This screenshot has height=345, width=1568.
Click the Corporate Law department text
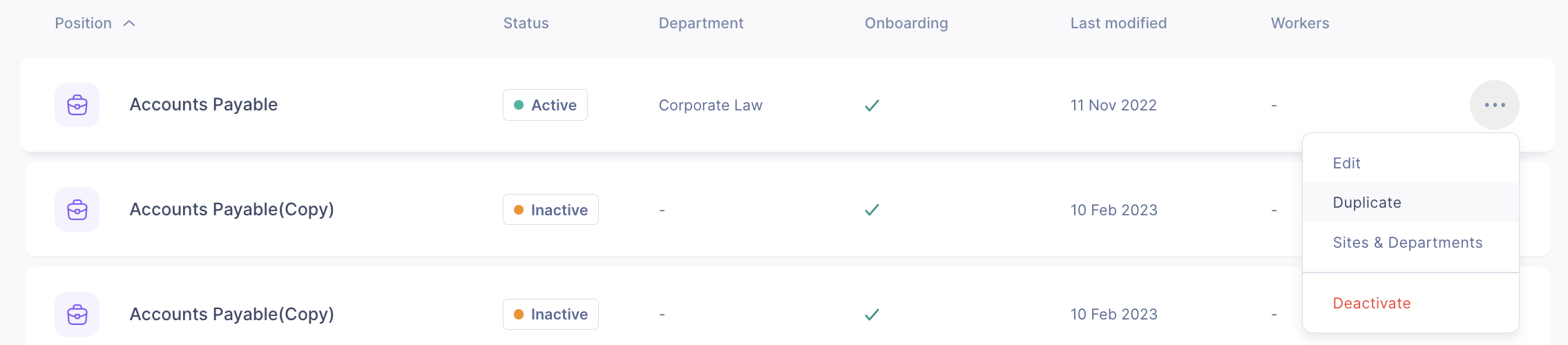click(710, 106)
